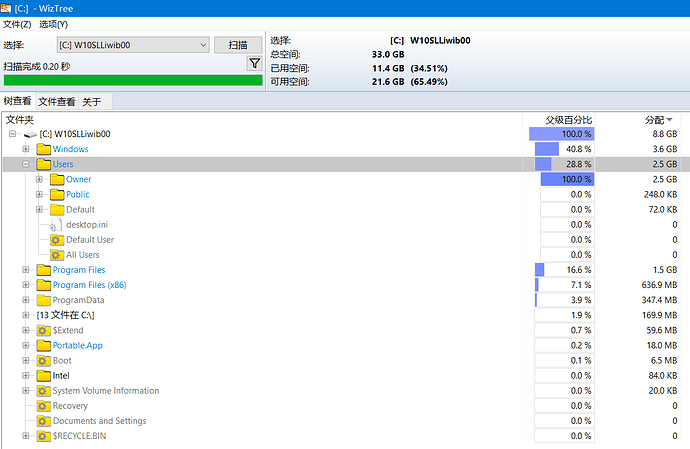Expand the ProgramData folder node
This screenshot has width=690, height=449.
click(x=26, y=300)
